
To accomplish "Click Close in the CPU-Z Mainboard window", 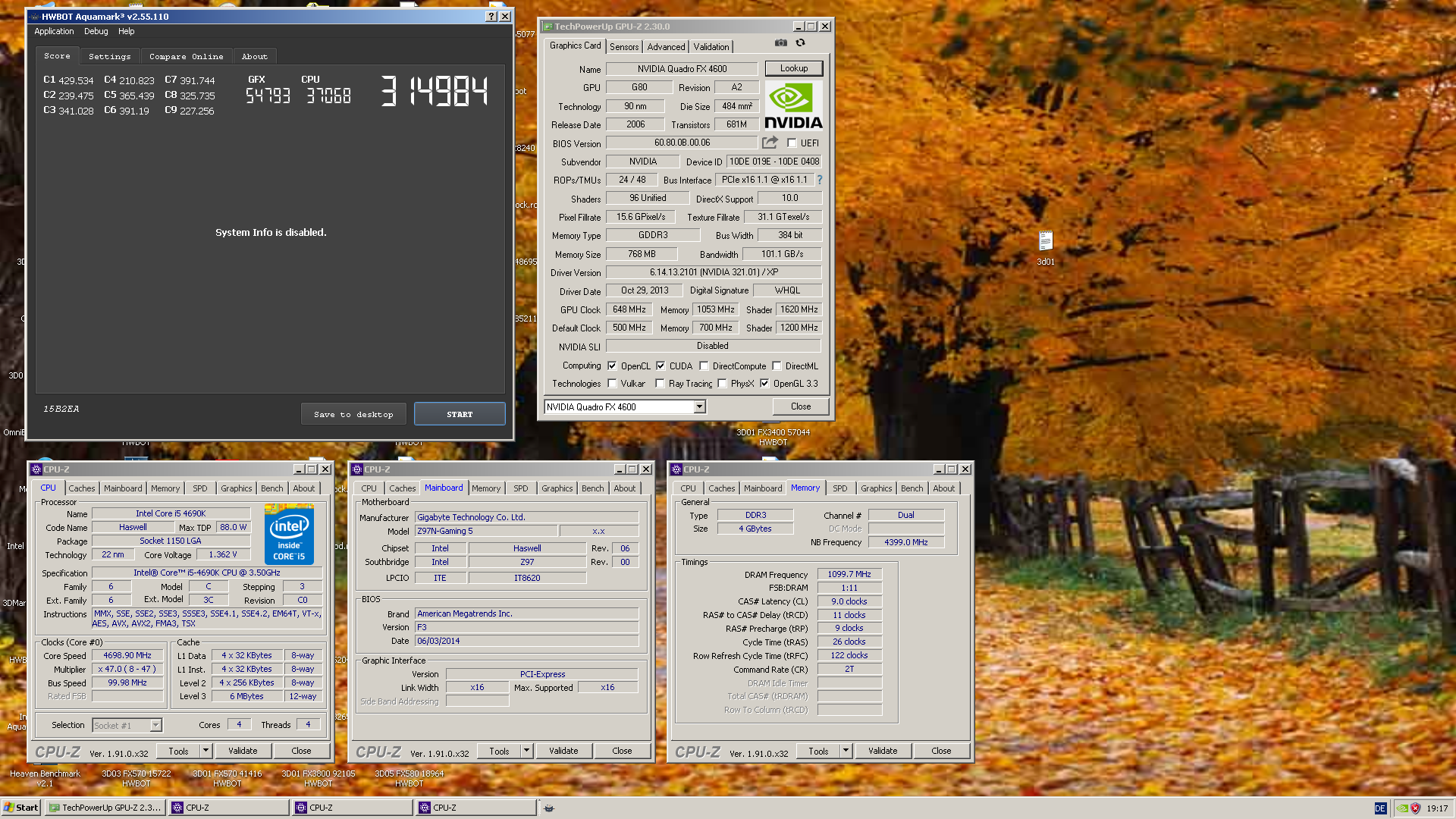I will [x=622, y=752].
